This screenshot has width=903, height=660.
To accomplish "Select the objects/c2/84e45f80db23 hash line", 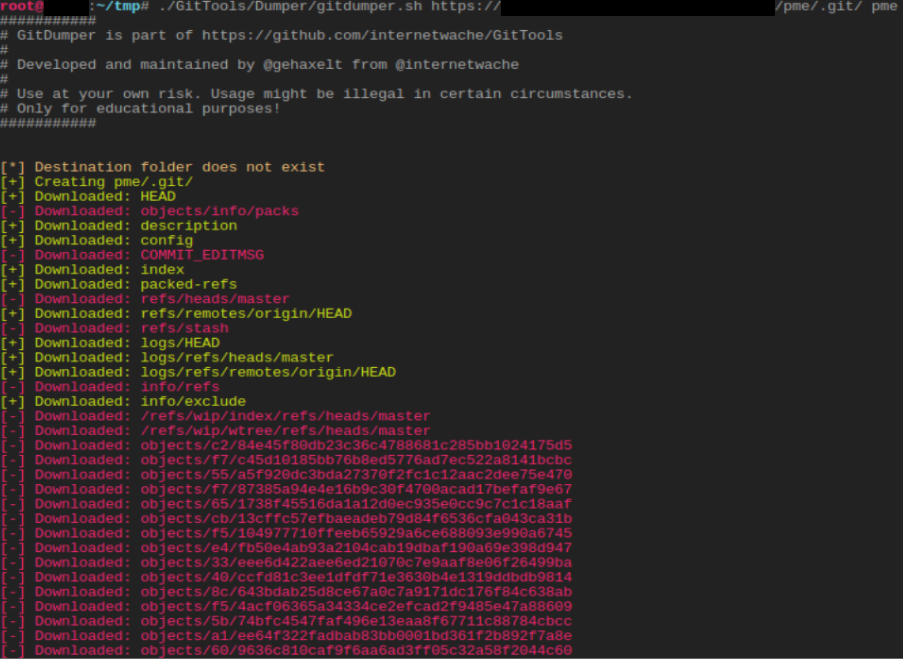I will click(356, 445).
